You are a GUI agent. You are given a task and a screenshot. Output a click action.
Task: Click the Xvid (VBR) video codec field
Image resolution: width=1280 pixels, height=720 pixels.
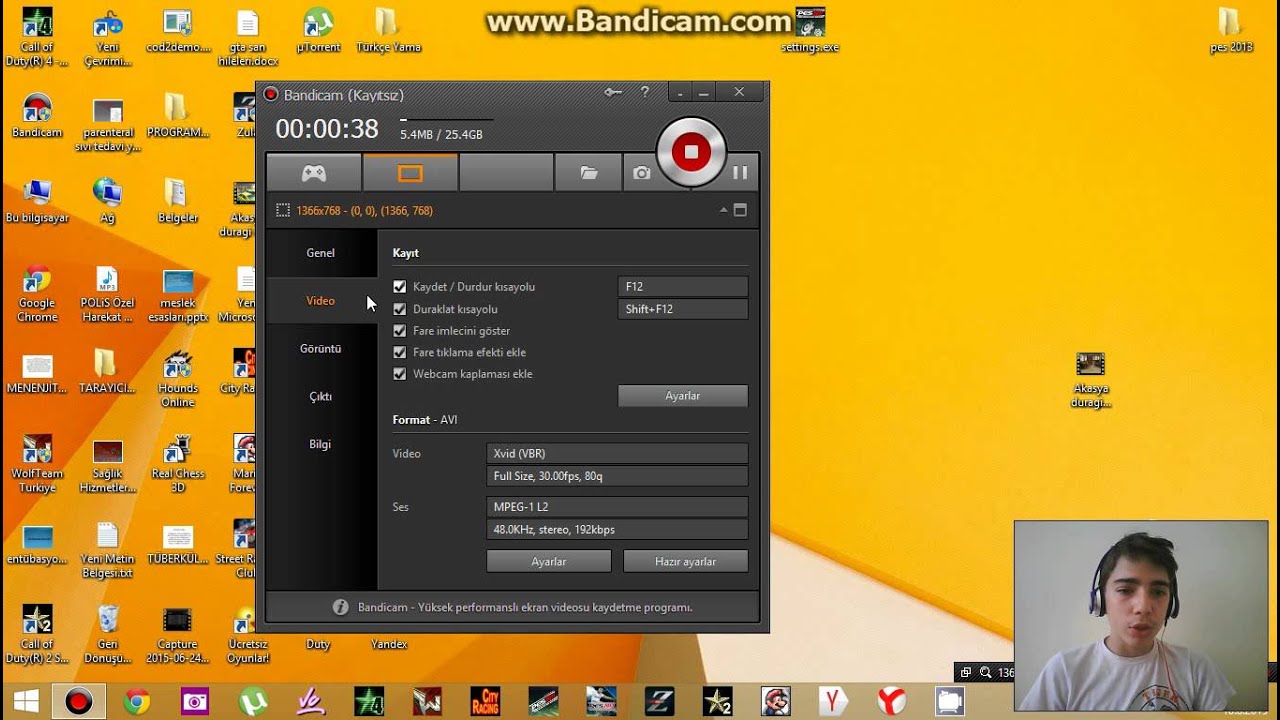tap(617, 454)
